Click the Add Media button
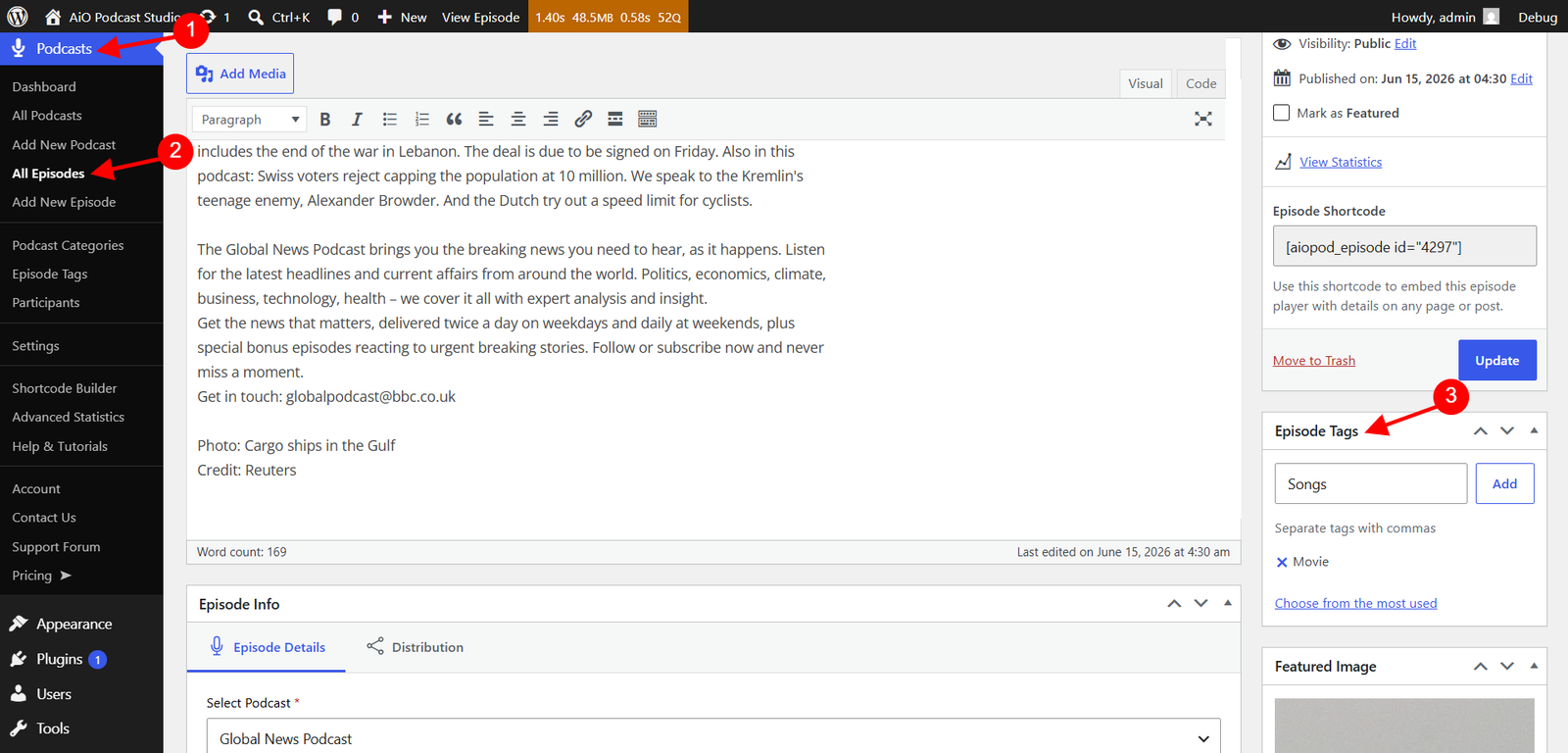Screen dimensions: 1568x753 (x=240, y=74)
